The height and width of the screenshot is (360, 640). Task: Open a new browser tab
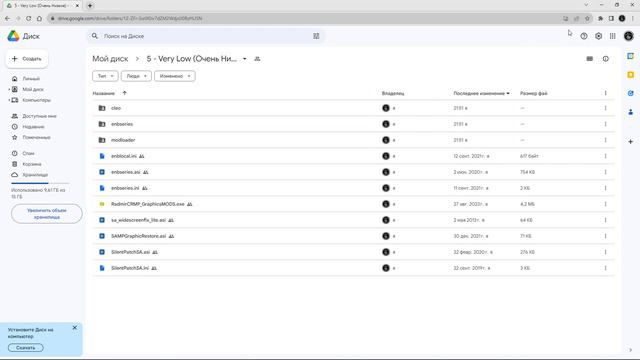[90, 6]
